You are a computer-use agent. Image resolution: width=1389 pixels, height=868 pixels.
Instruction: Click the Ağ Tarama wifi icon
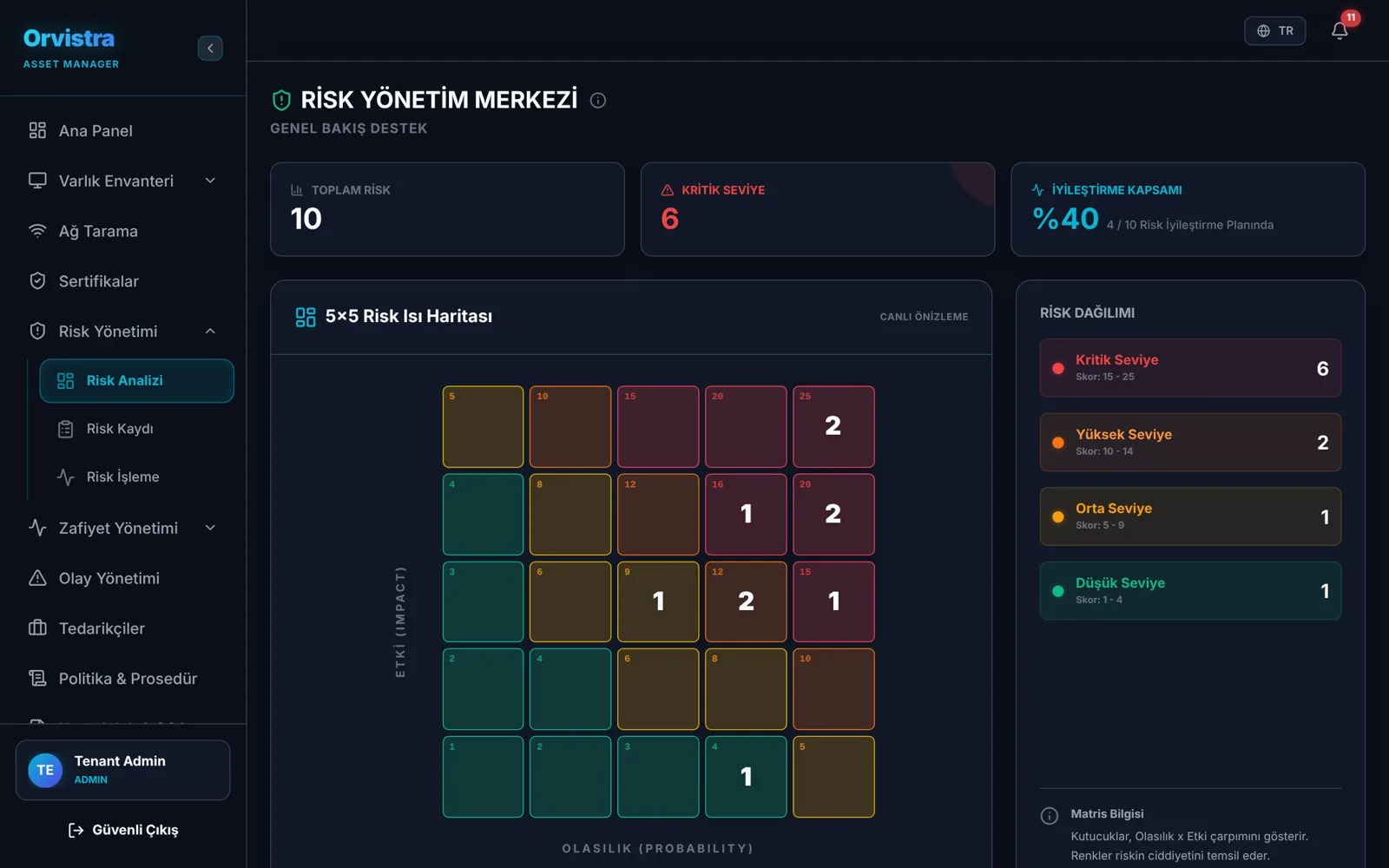point(37,231)
